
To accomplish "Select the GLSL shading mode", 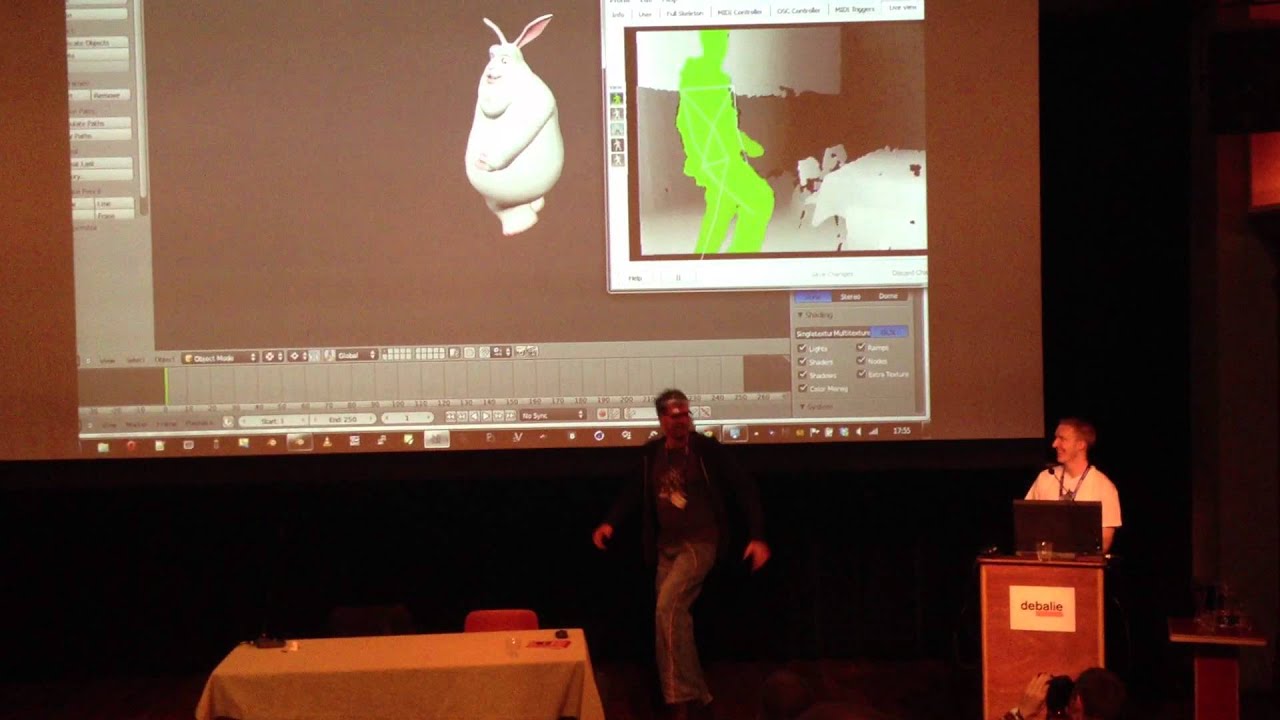I will (889, 332).
